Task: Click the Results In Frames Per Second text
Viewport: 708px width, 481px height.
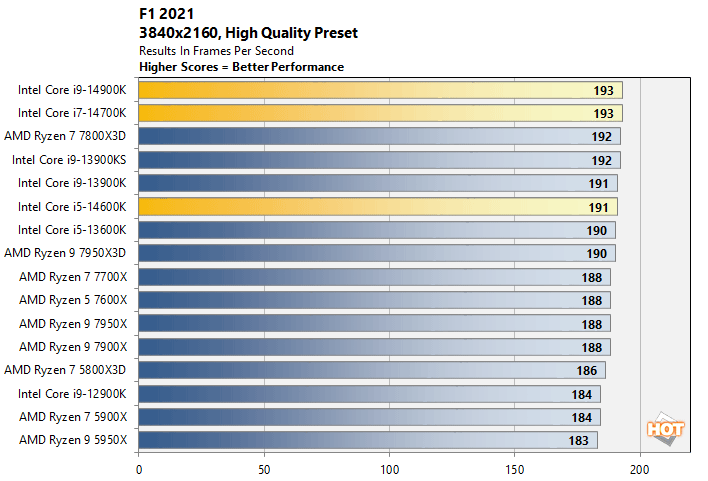Action: pyautogui.click(x=216, y=51)
